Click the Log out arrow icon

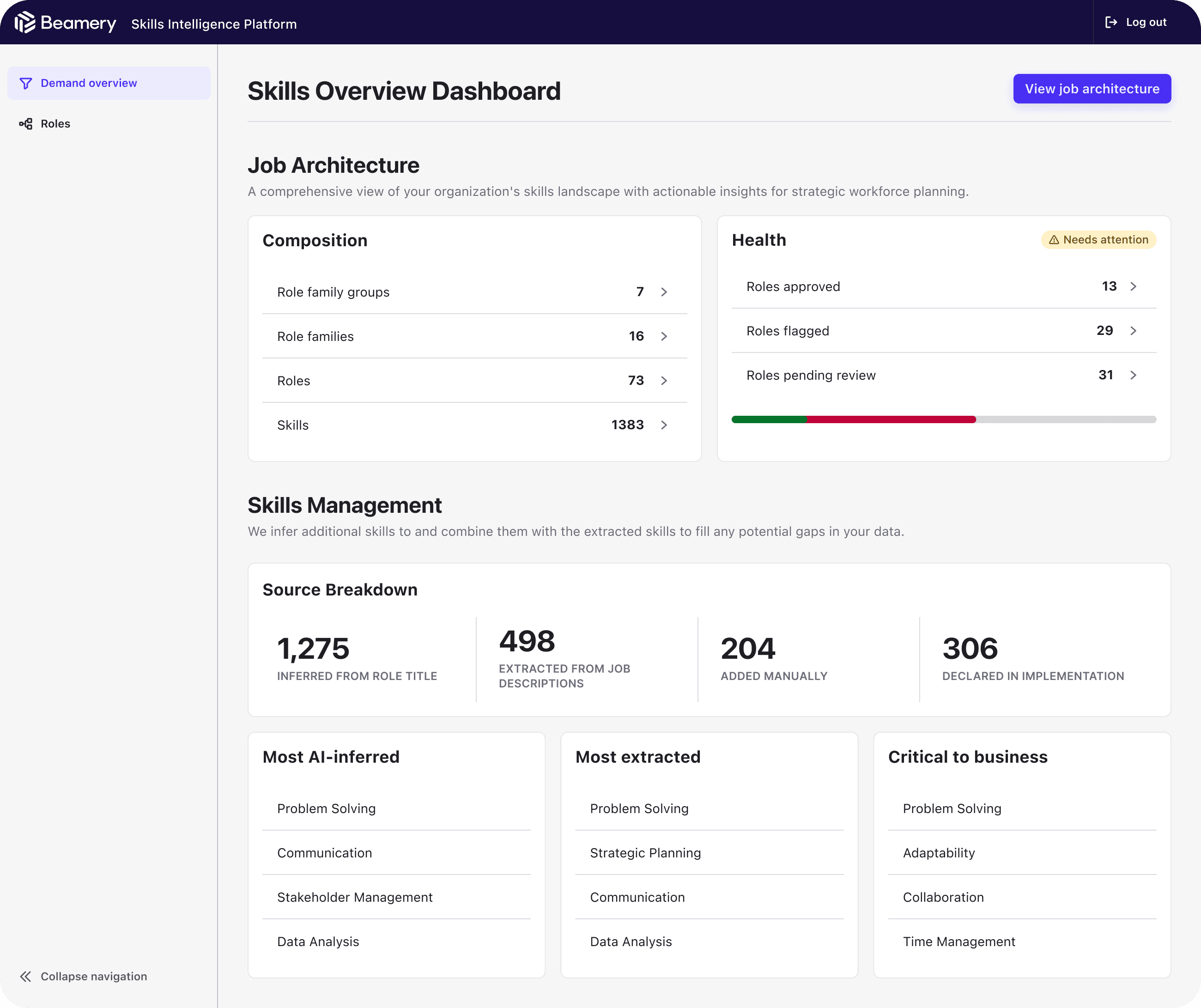(x=1110, y=22)
